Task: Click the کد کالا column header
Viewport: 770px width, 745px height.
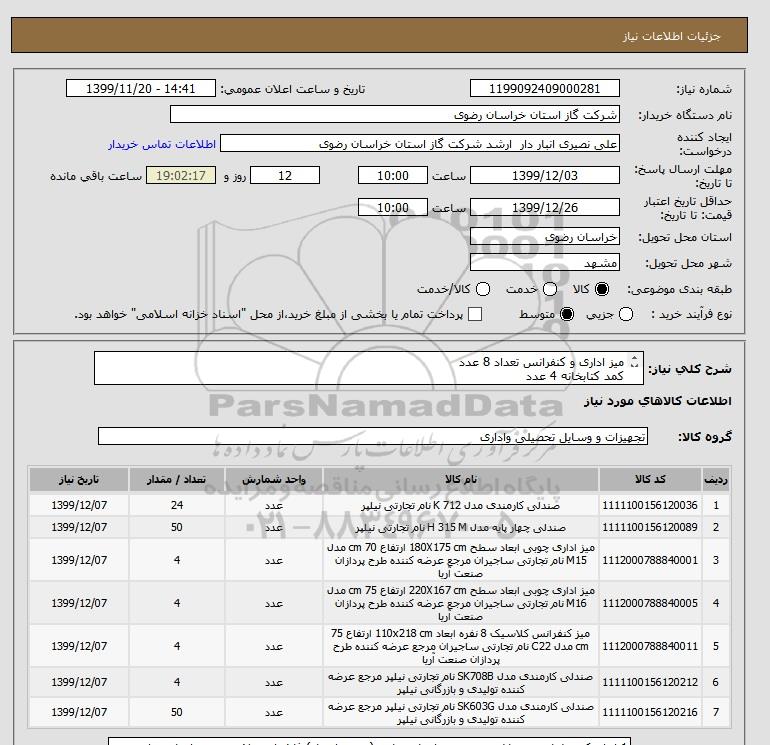Action: pos(650,479)
